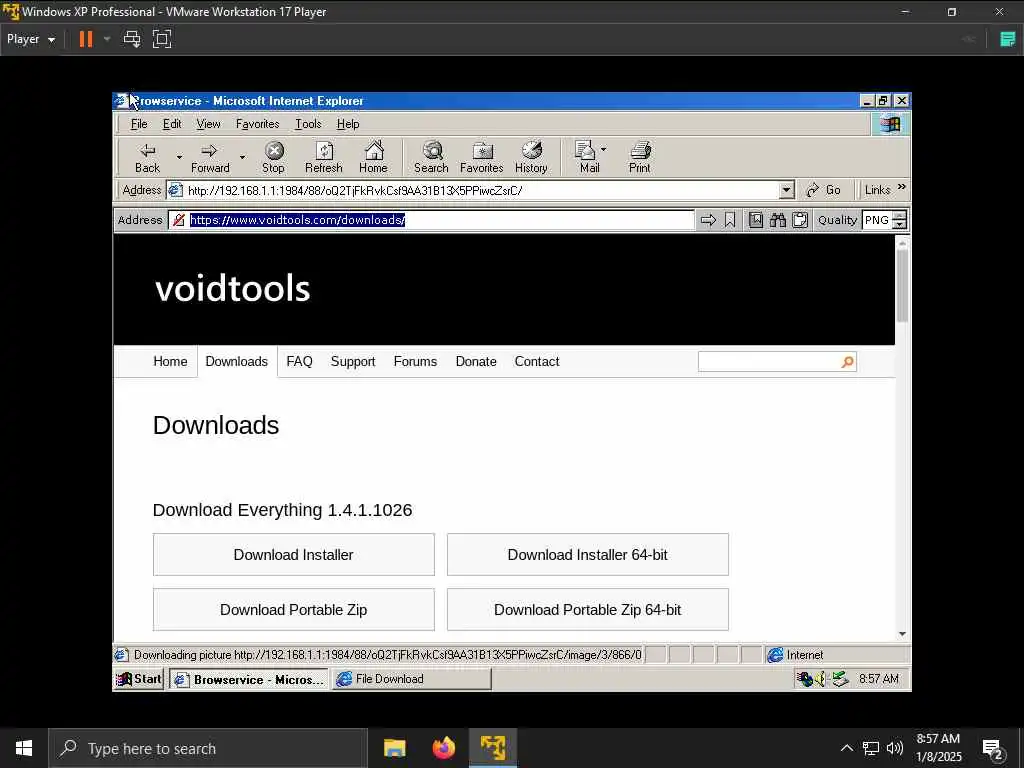The image size is (1024, 768).
Task: Open the Windows 10 Start menu
Action: (24, 748)
